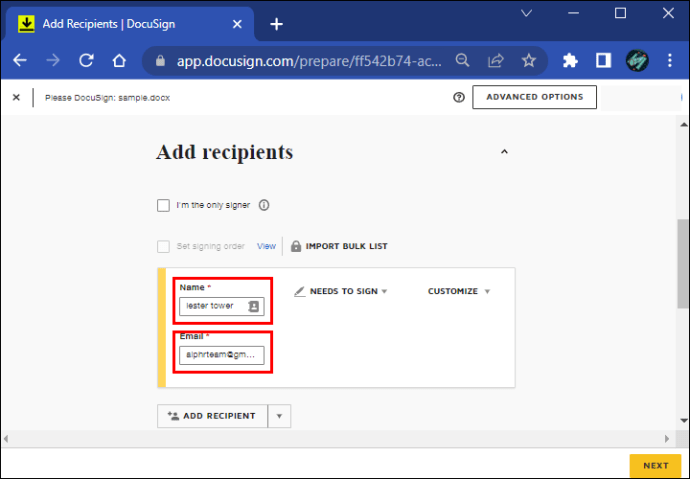
Task: Open address book icon in Name field
Action: [253, 306]
